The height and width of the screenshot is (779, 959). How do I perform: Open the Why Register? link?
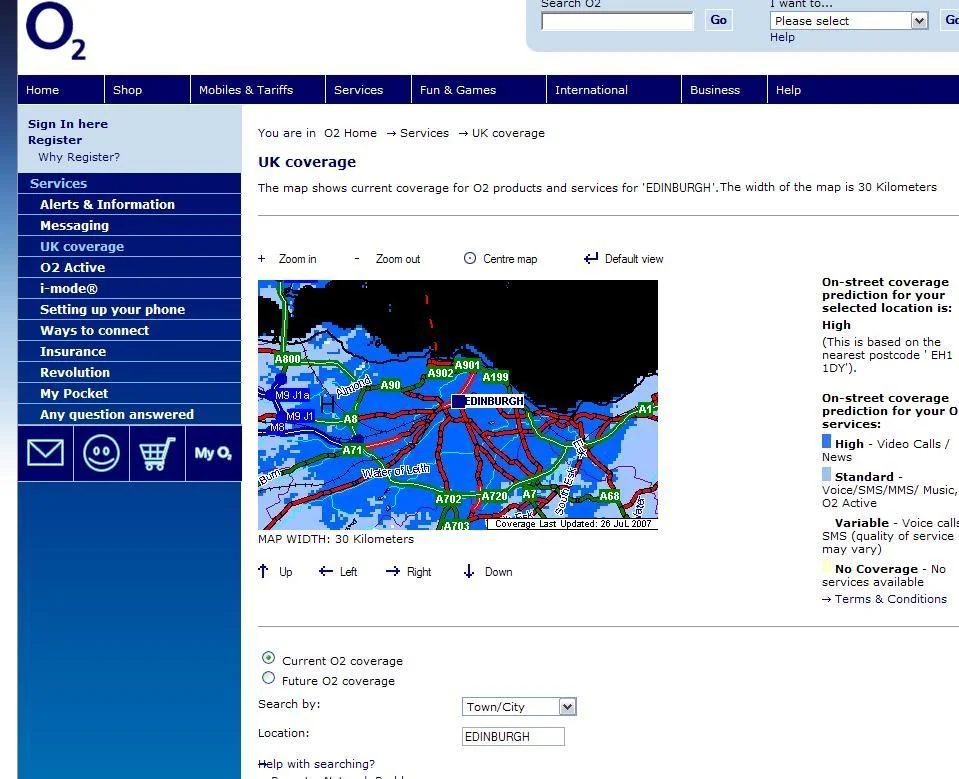point(79,157)
